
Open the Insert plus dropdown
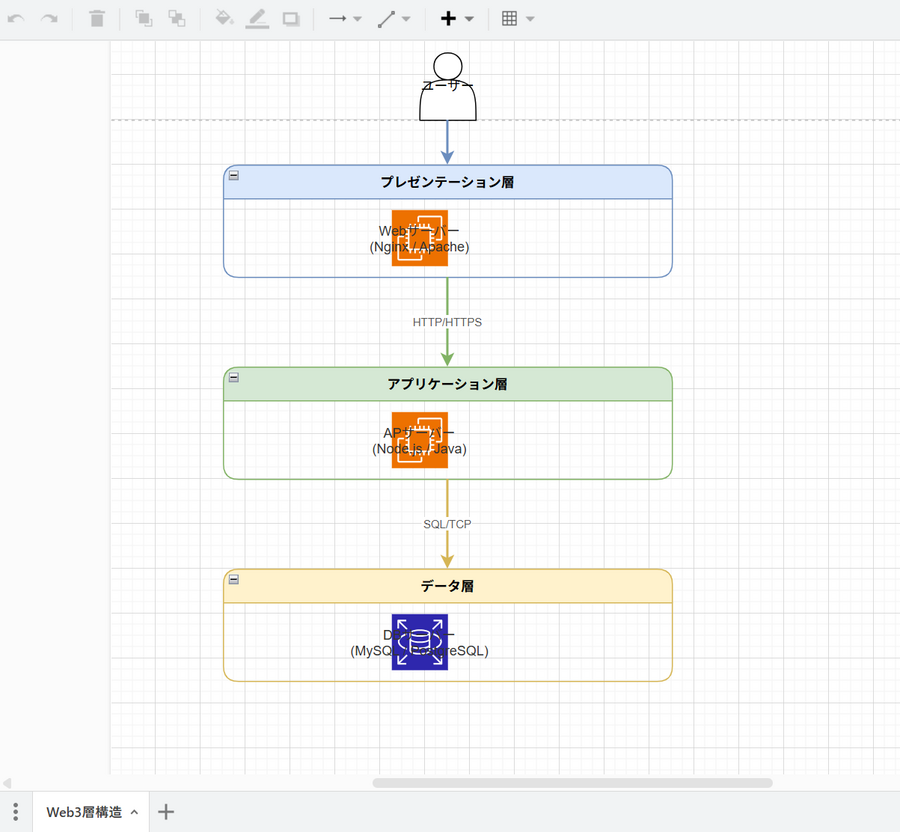pos(457,19)
